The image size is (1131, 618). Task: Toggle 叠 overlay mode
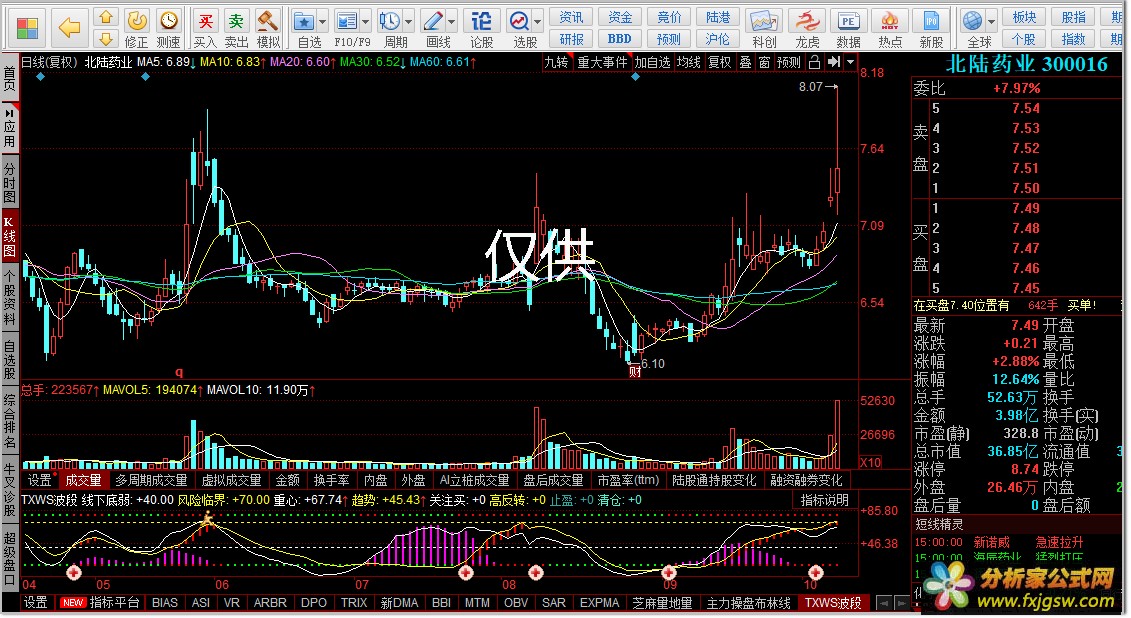(746, 63)
